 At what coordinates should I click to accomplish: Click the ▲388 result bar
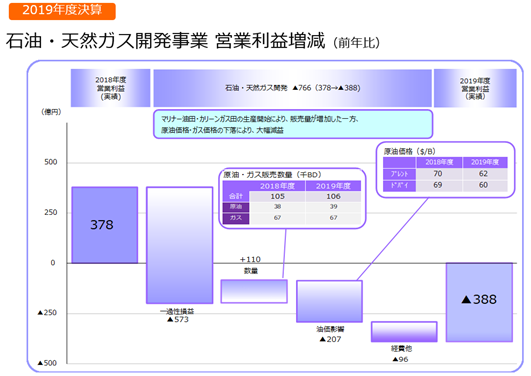pos(479,302)
